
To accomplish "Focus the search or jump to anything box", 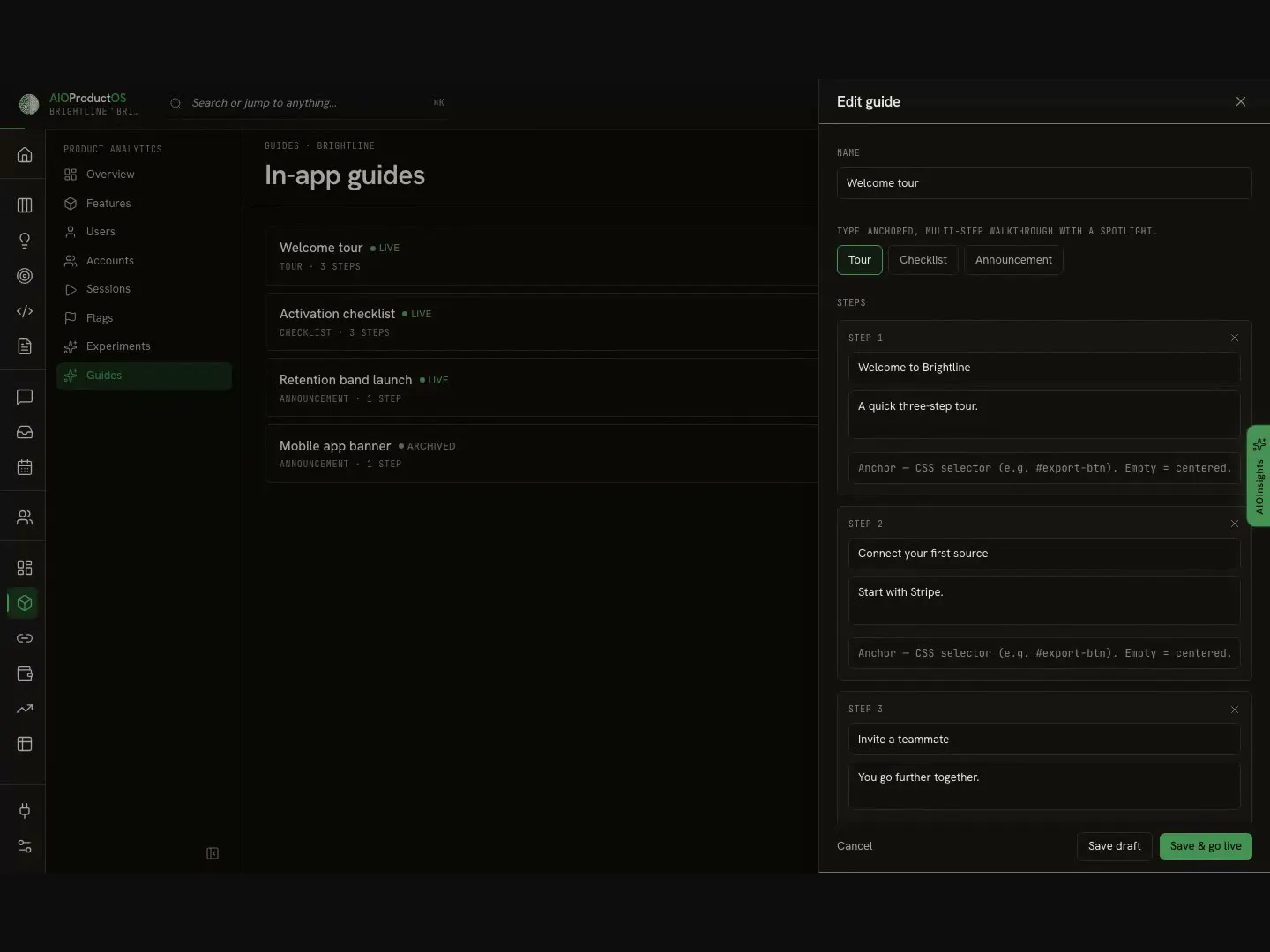I will (307, 103).
